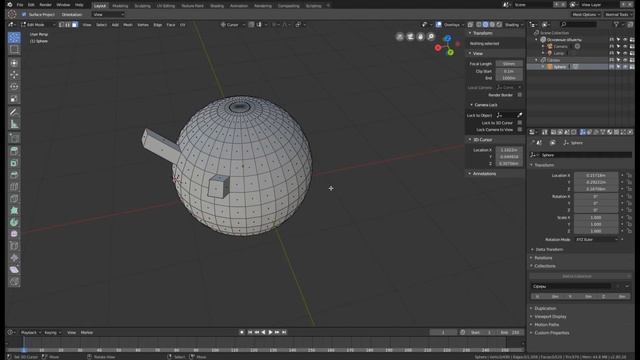Screen dimensions: 640x360
Task: Expand the Delta Transform panel
Action: [549, 249]
